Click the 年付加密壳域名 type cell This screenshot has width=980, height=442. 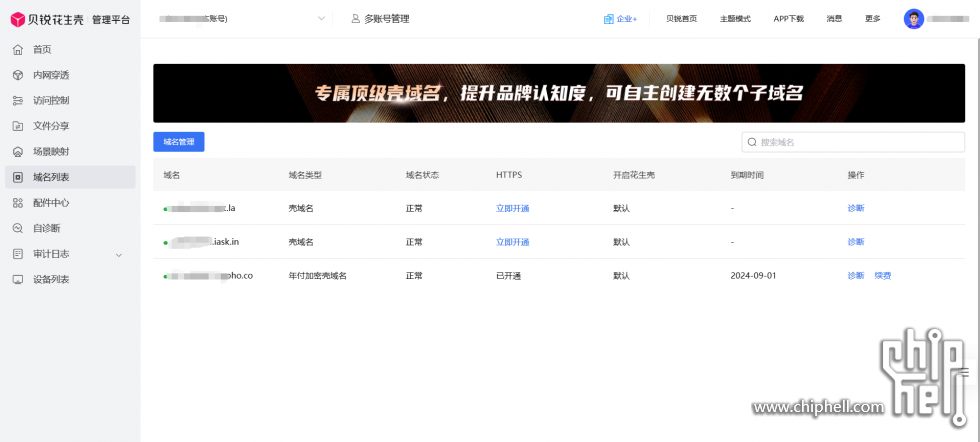(x=318, y=276)
